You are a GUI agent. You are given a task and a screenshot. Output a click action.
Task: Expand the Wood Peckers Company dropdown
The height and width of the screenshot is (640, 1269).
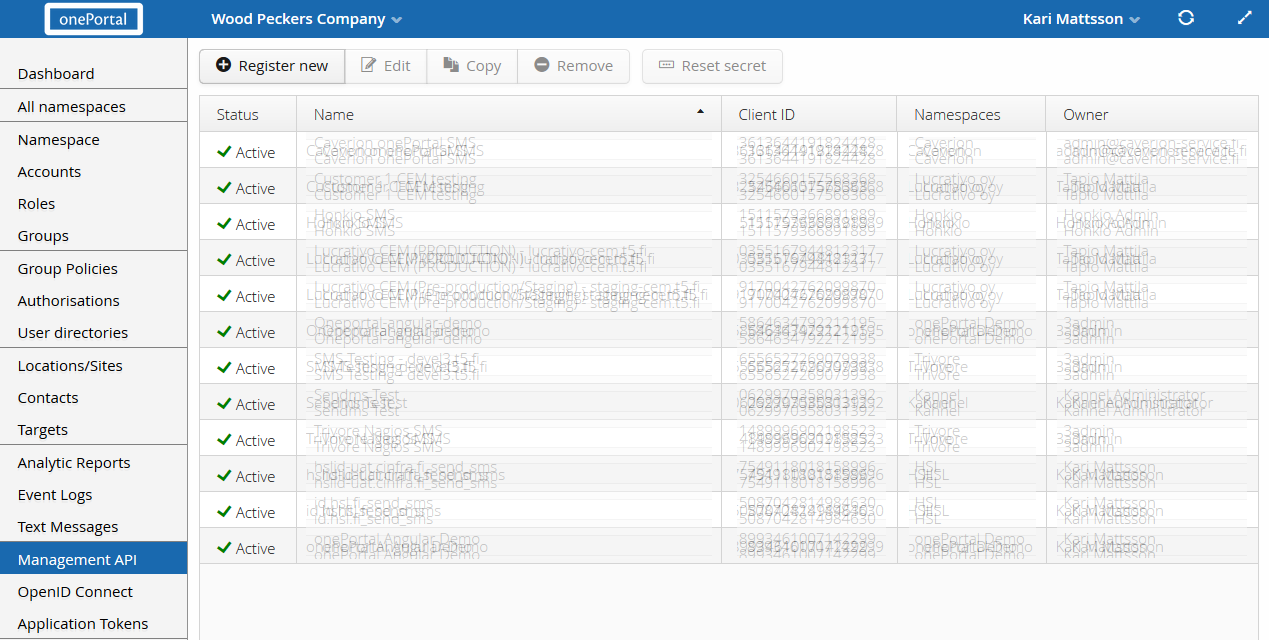pyautogui.click(x=306, y=19)
